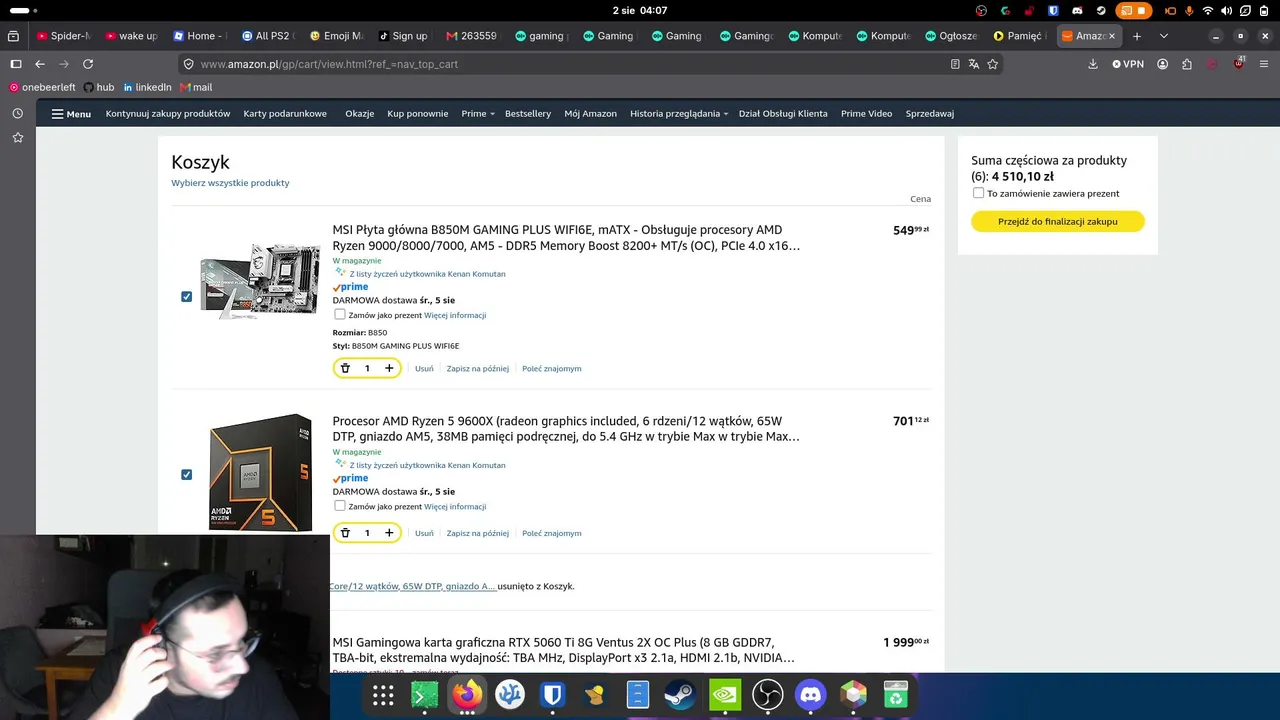Click 'Przejdź do finalizacji zakupu' button

click(1058, 221)
